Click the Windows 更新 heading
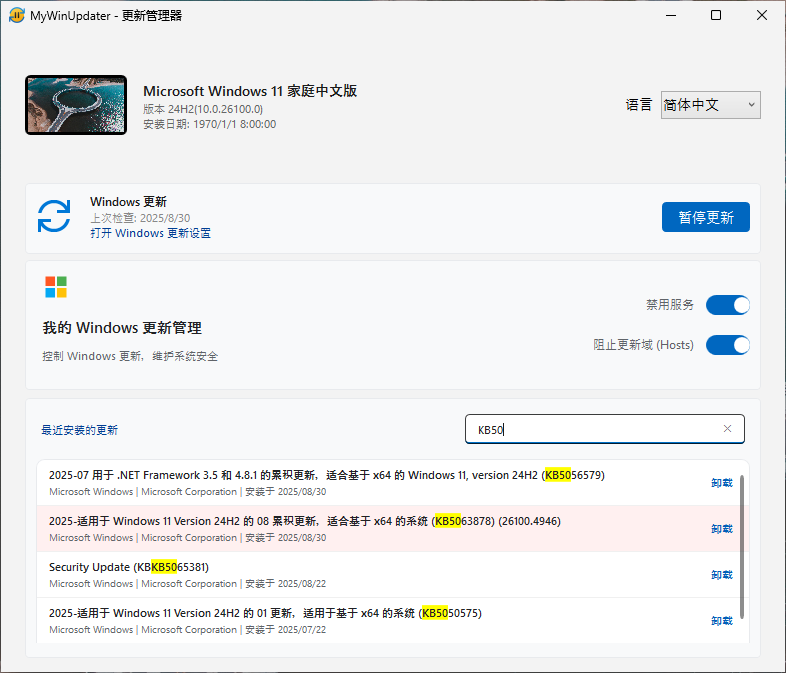This screenshot has height=673, width=786. [128, 202]
